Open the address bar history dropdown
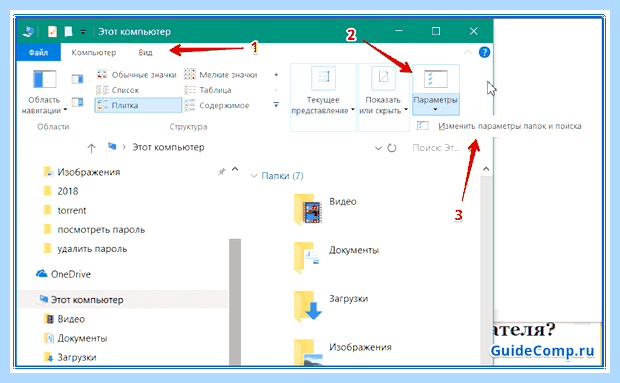Screen dimensions: 620x383 point(378,148)
